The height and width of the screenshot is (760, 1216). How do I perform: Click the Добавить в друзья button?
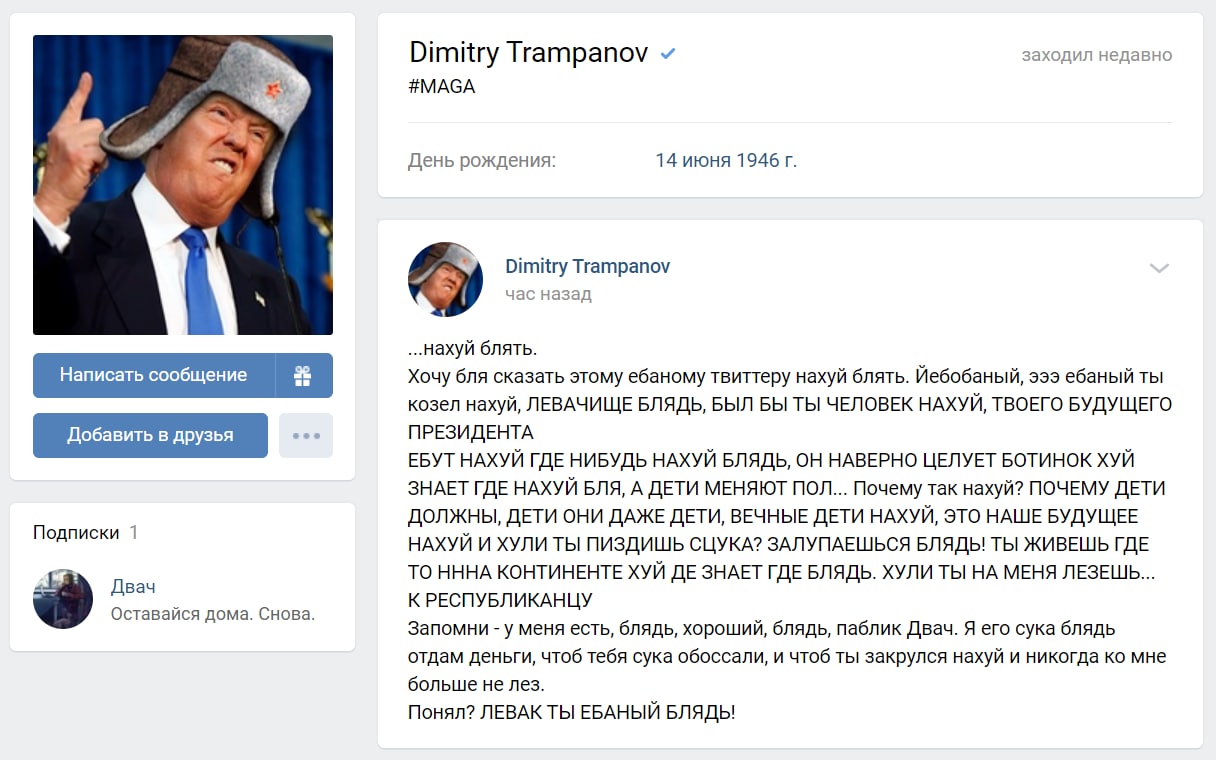coord(150,436)
